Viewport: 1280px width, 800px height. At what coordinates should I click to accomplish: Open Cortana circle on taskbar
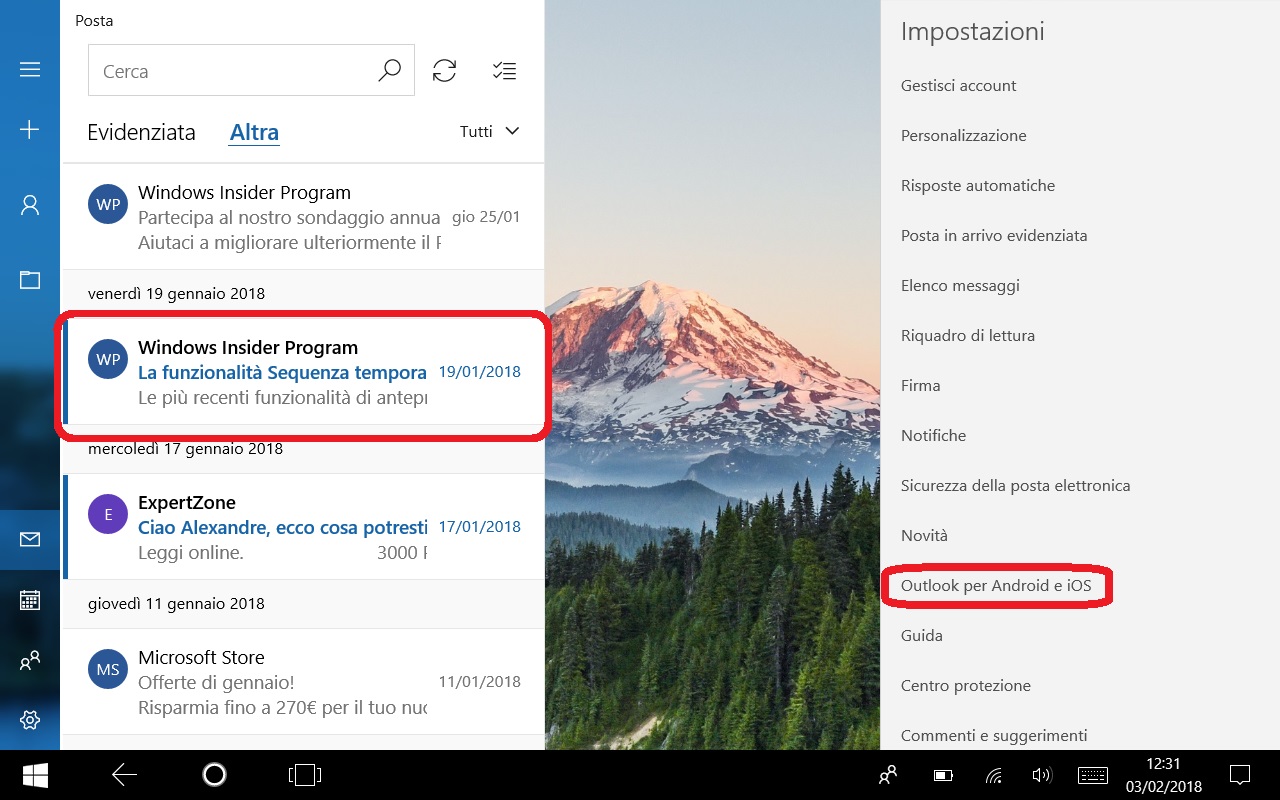[214, 775]
